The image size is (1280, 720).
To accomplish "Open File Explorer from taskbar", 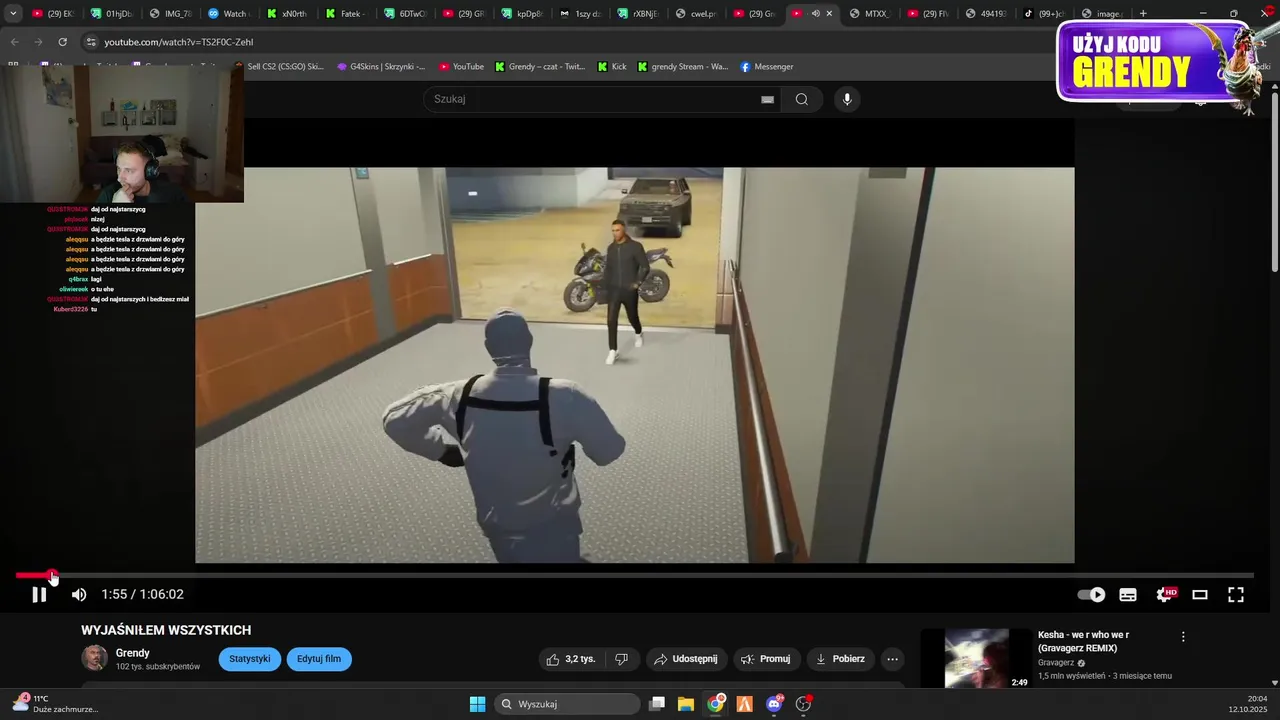I will click(x=686, y=704).
